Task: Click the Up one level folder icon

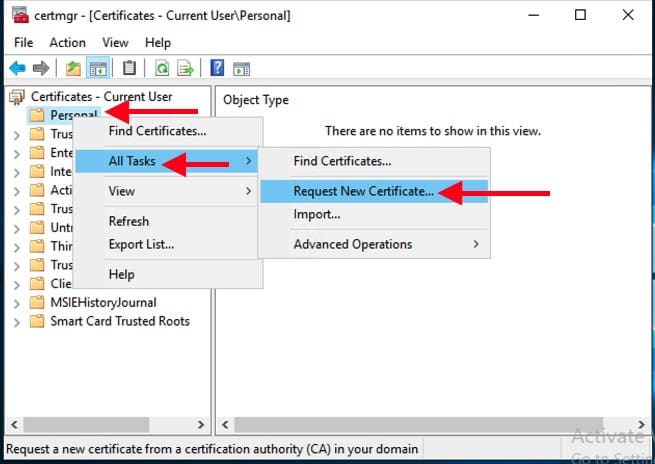Action: (73, 68)
